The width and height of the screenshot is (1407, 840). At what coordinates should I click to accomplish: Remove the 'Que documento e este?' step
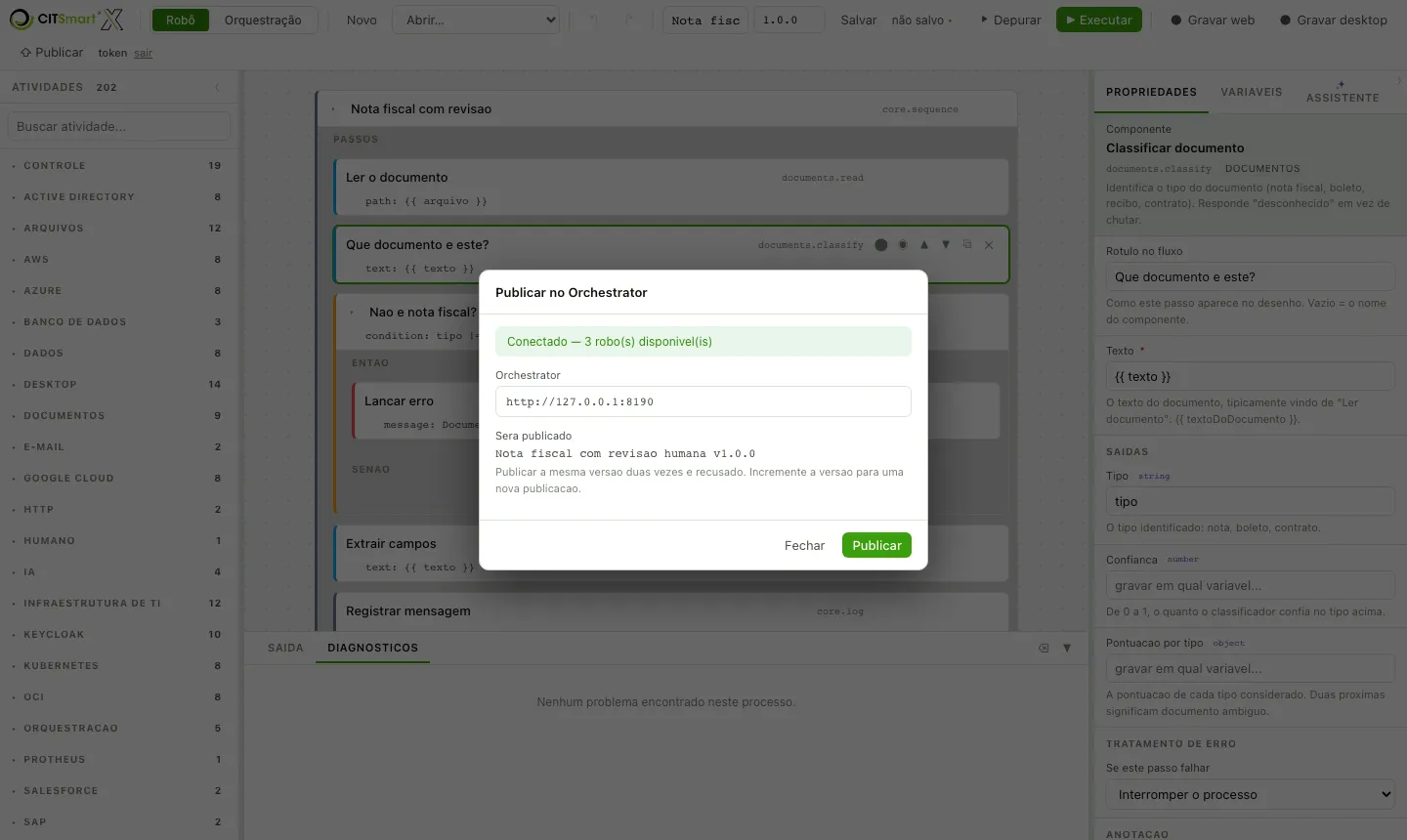(989, 245)
